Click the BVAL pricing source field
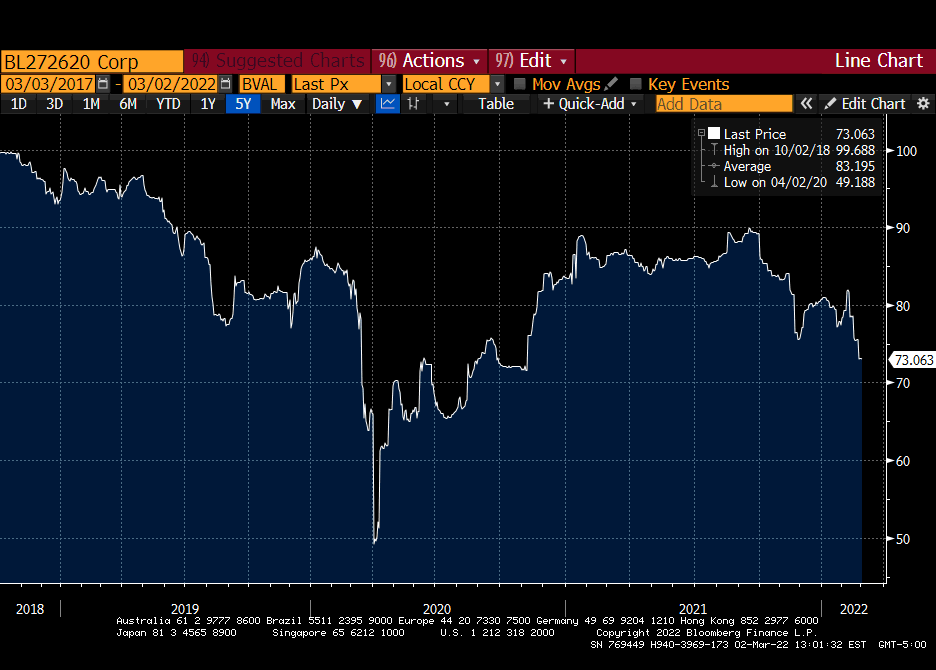This screenshot has width=936, height=670. (262, 84)
